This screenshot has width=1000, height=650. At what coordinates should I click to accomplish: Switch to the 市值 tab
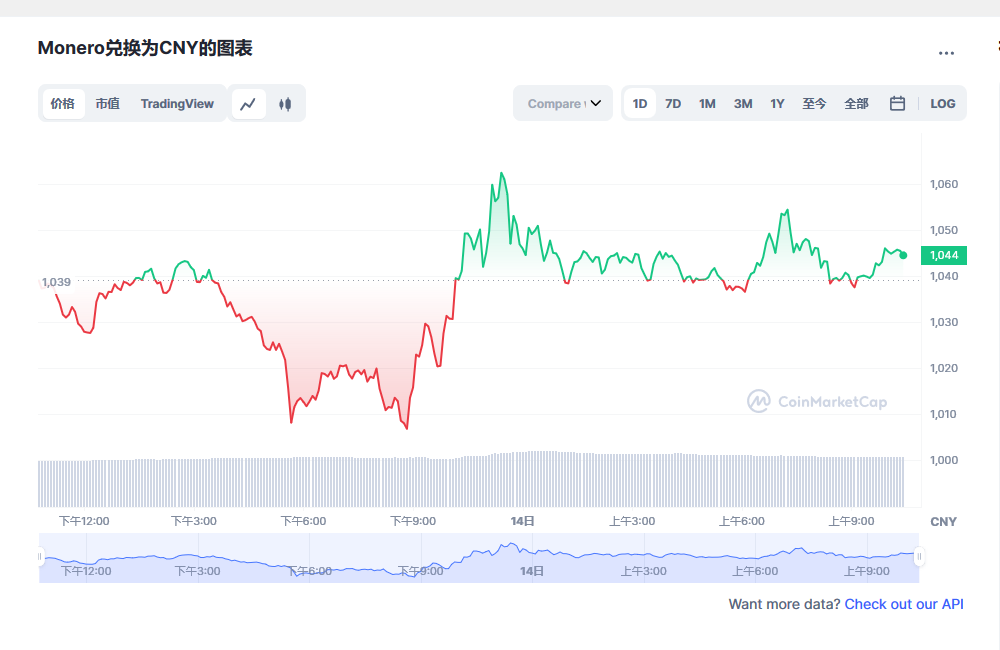pos(107,103)
